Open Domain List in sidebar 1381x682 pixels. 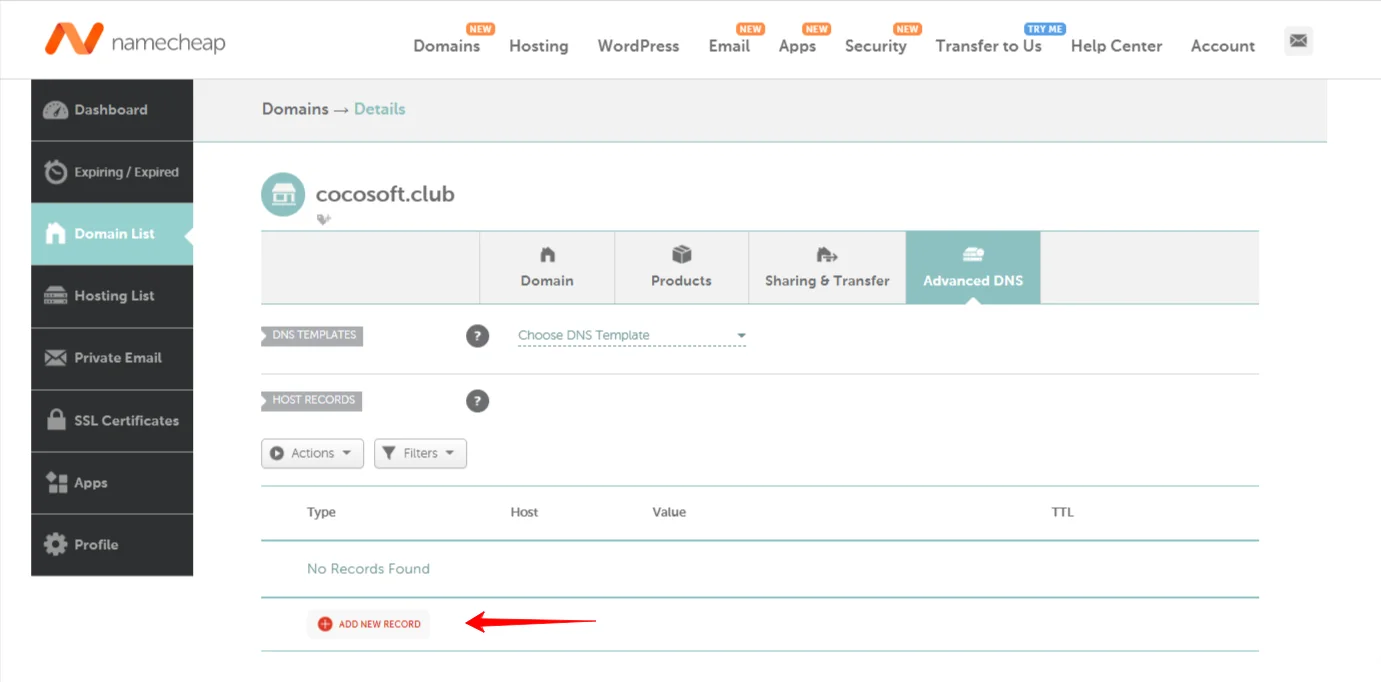(x=112, y=234)
